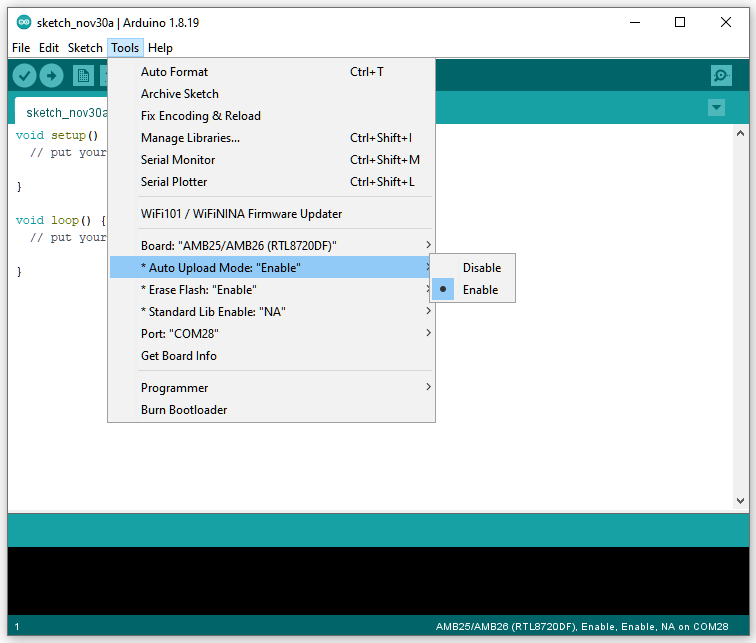Open the File menu

(x=21, y=48)
